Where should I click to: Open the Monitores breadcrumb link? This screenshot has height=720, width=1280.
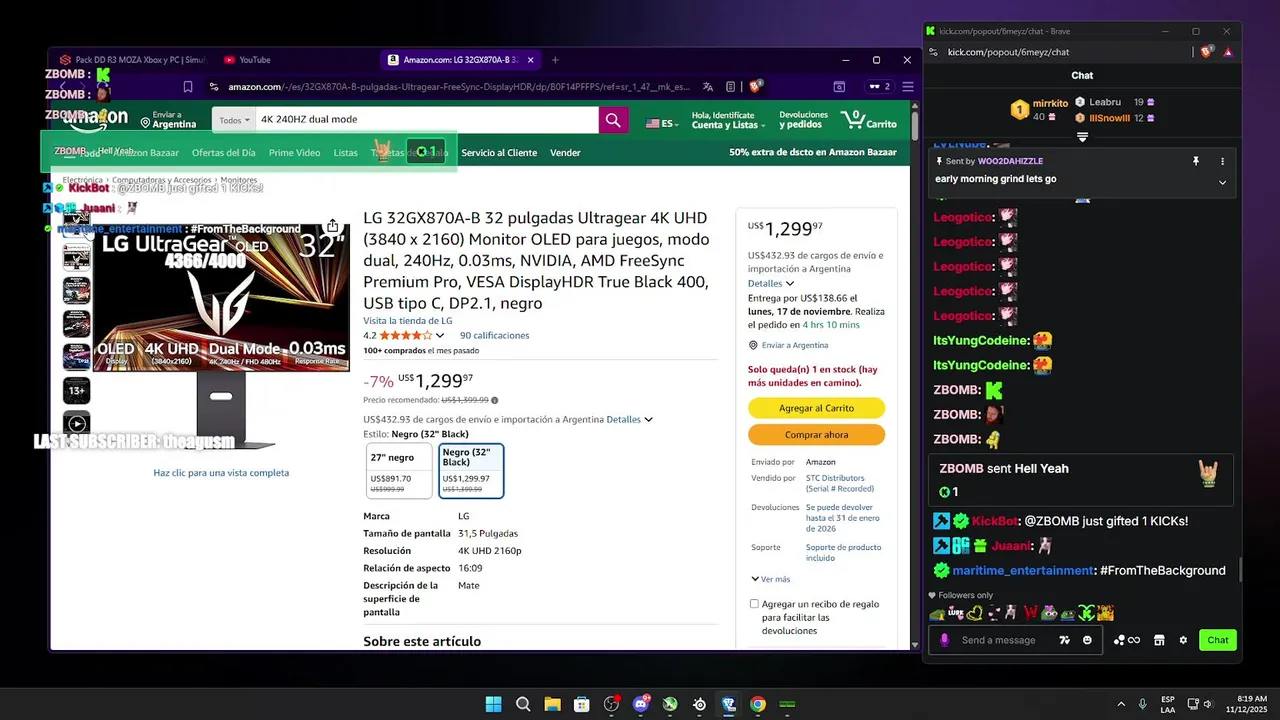(238, 180)
